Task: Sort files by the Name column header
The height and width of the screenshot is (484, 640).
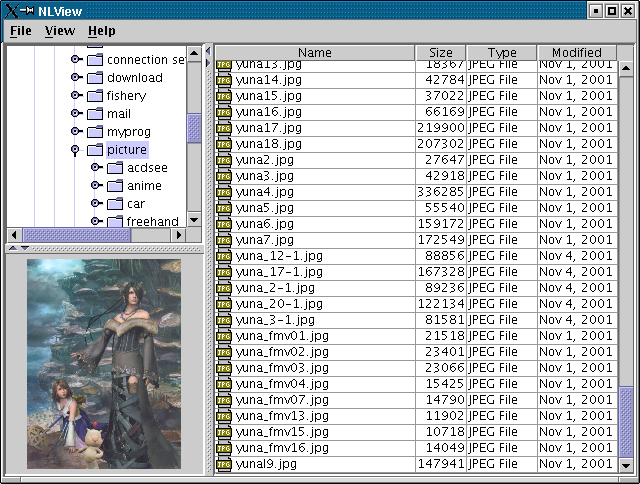Action: click(x=314, y=53)
